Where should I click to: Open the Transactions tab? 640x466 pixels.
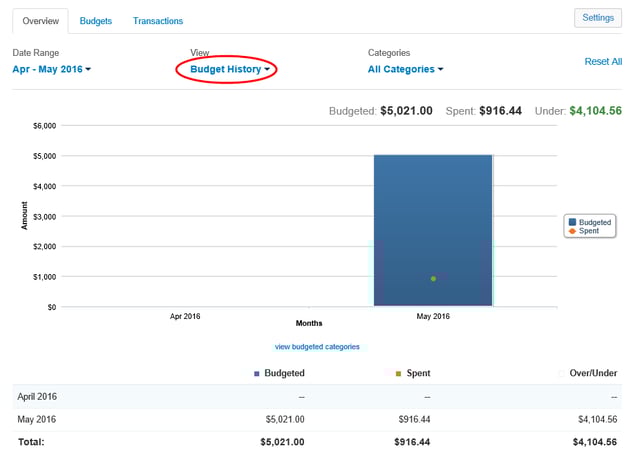158,21
